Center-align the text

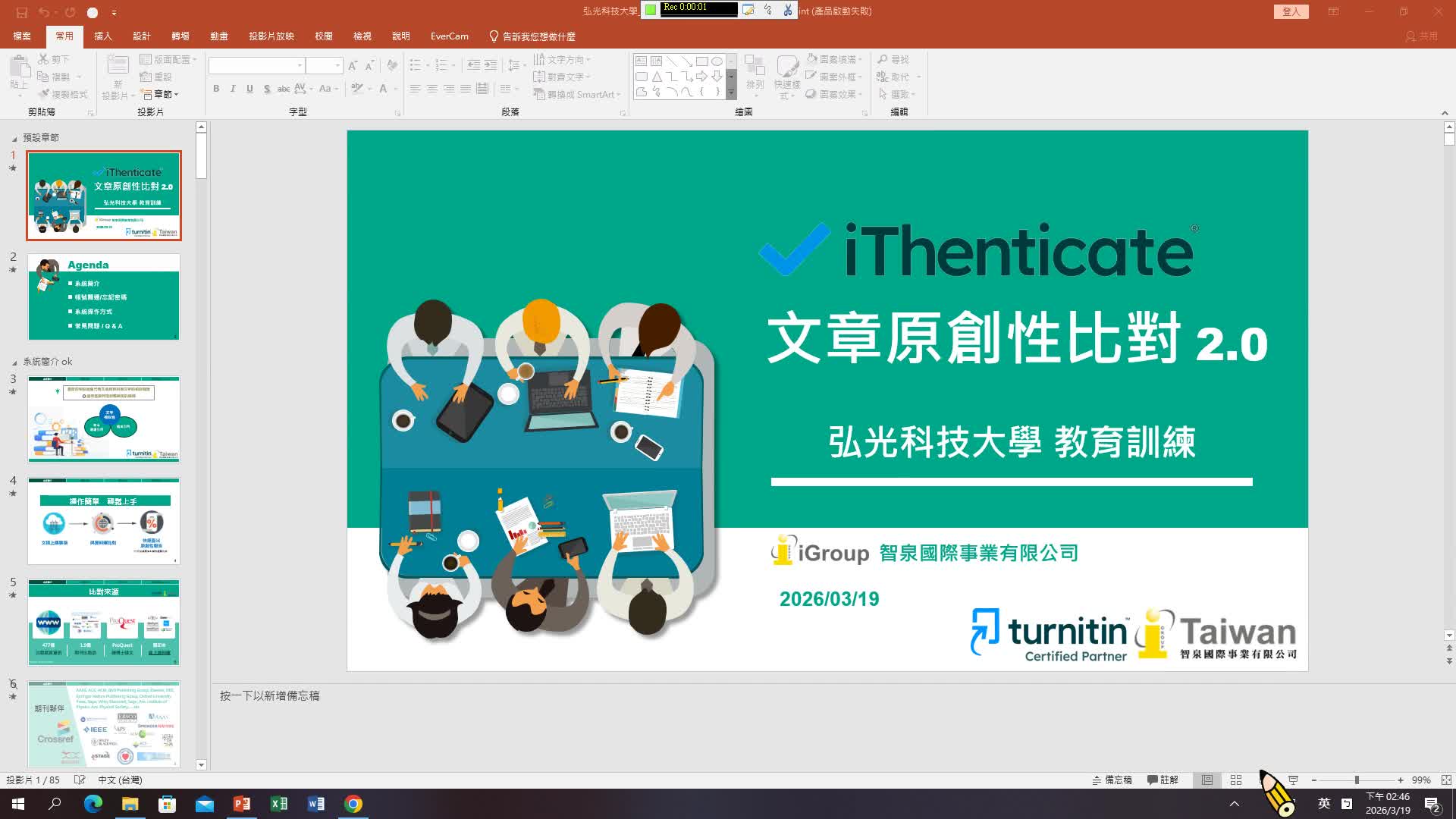432,89
